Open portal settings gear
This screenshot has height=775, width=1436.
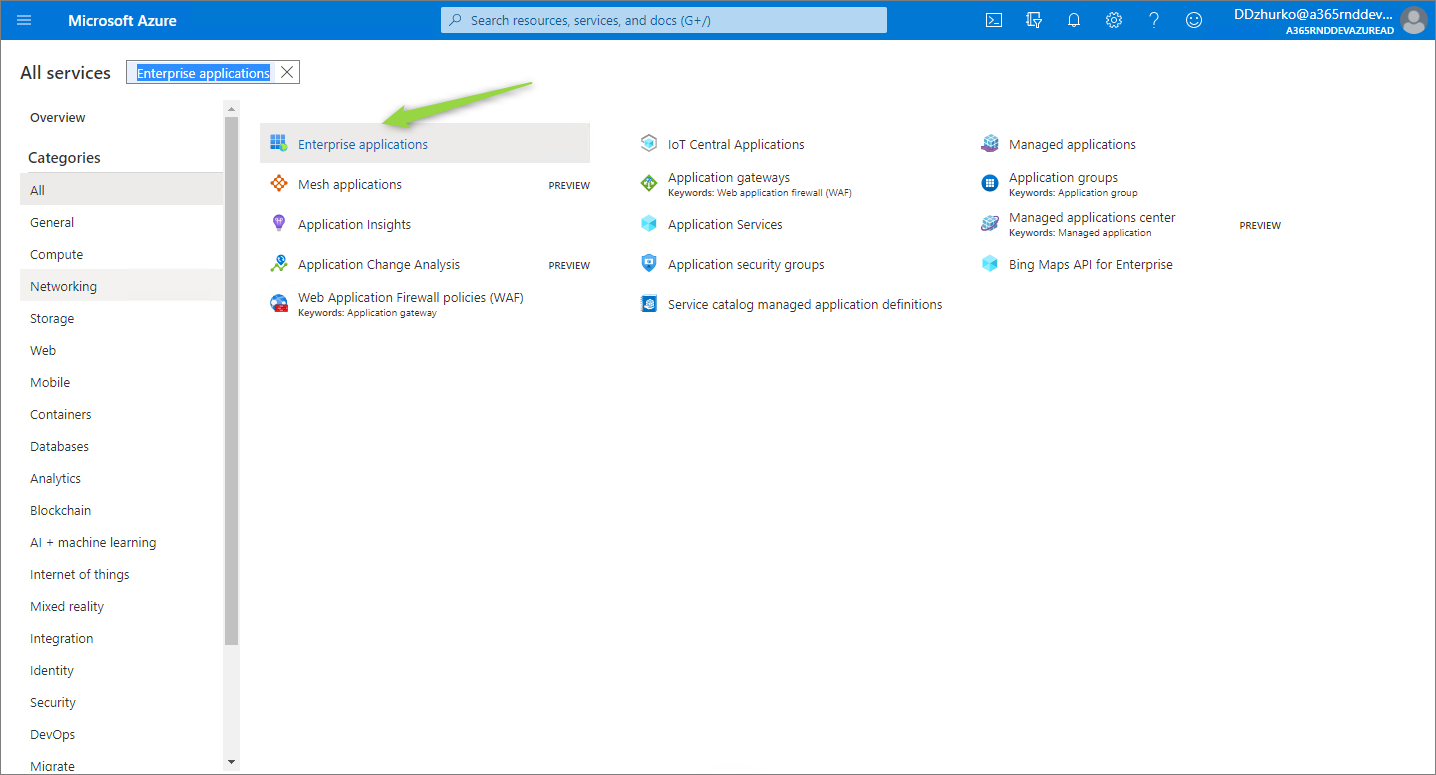coord(1114,20)
